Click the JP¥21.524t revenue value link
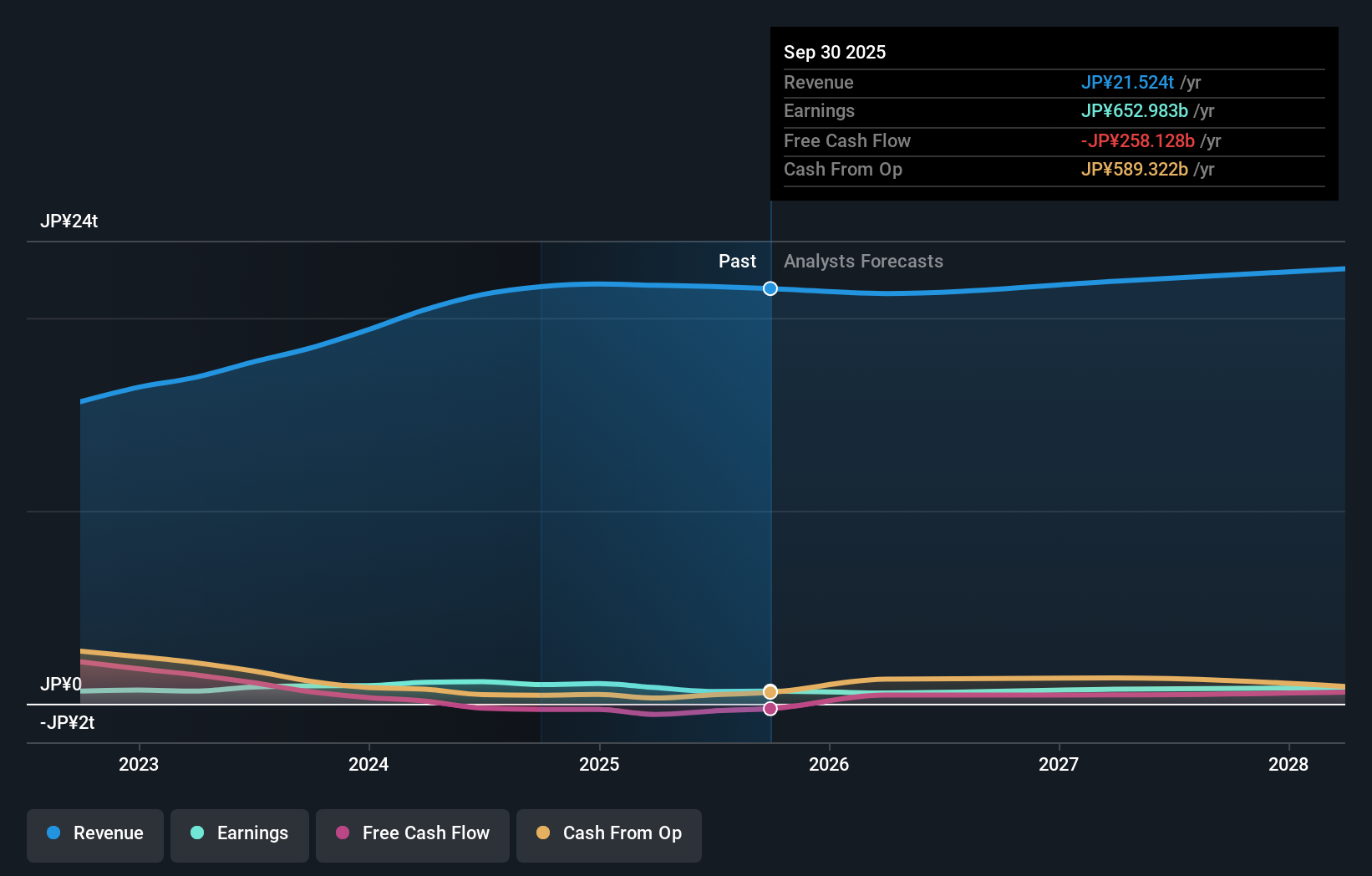This screenshot has height=876, width=1372. 1127,82
